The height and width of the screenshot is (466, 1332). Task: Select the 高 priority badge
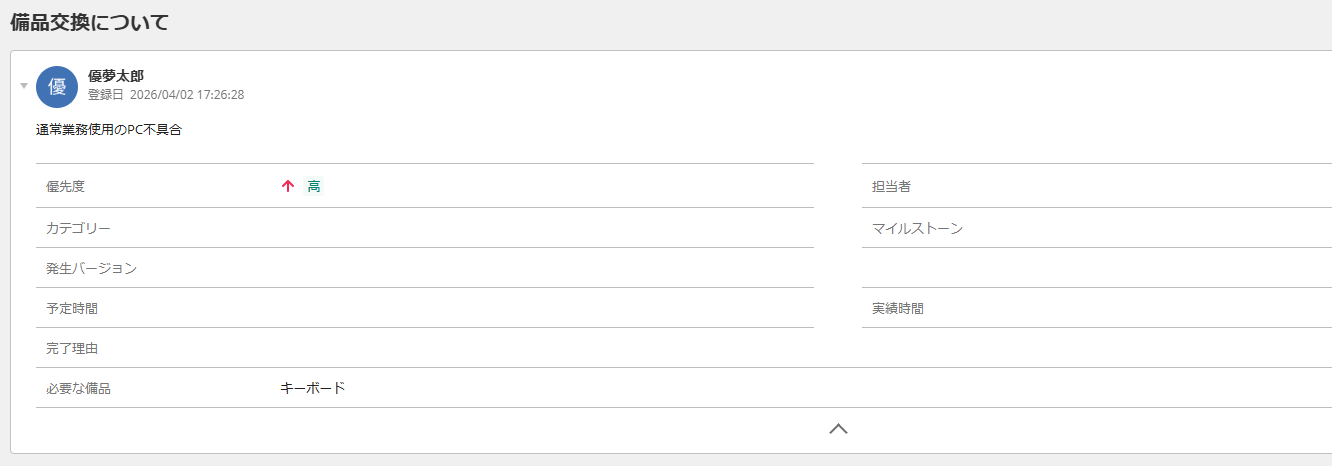(314, 186)
